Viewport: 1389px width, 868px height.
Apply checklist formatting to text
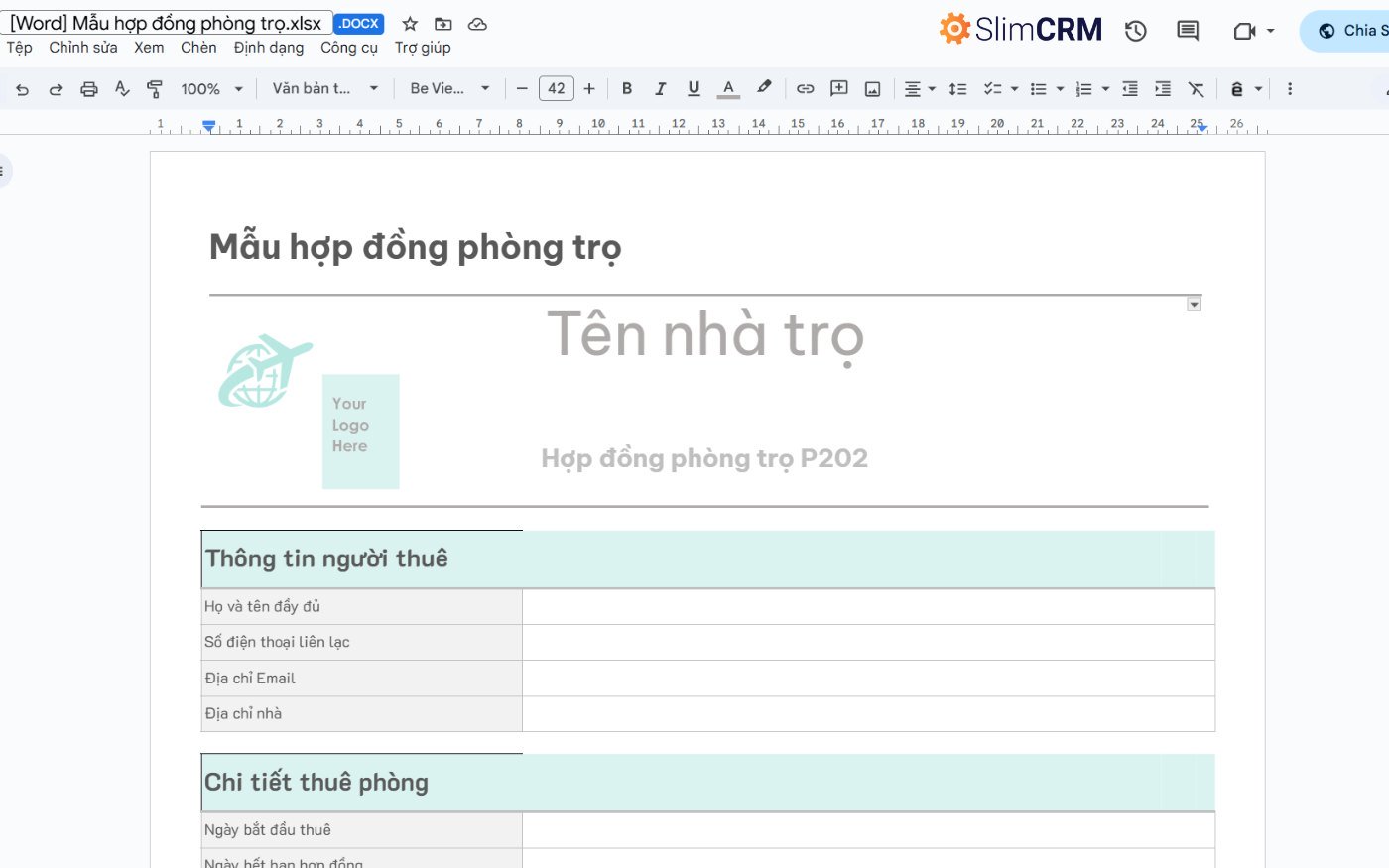pos(995,88)
